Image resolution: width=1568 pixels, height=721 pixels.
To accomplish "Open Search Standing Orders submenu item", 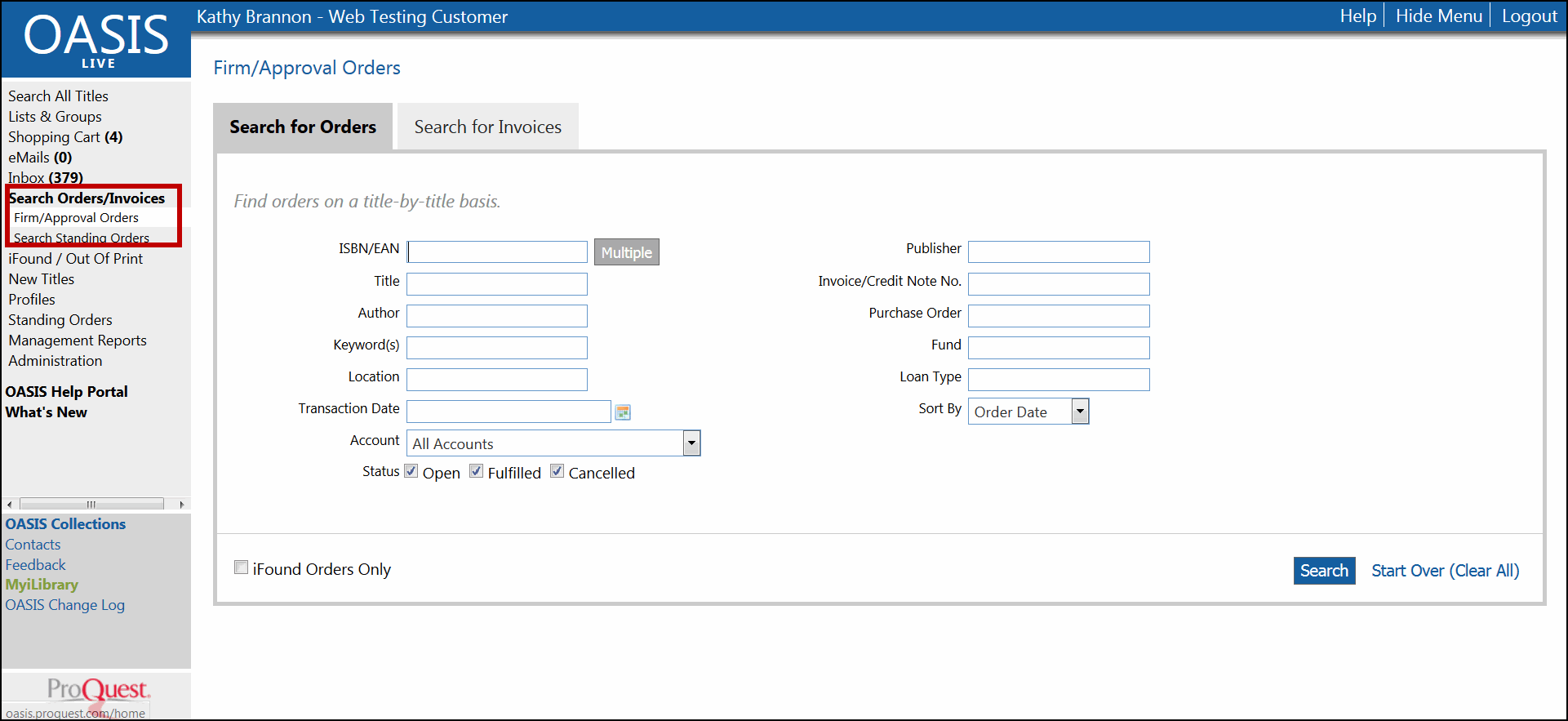I will (82, 238).
